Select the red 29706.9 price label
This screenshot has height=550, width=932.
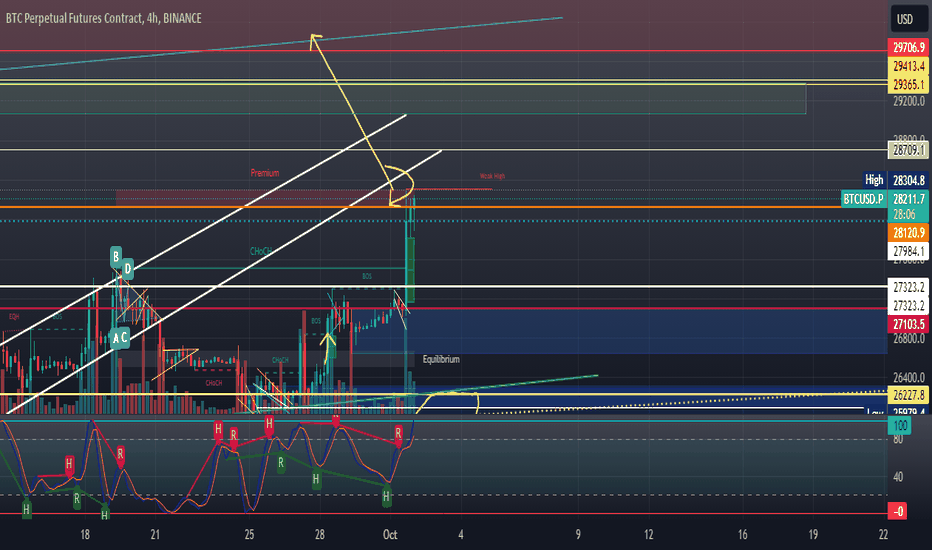tap(909, 47)
